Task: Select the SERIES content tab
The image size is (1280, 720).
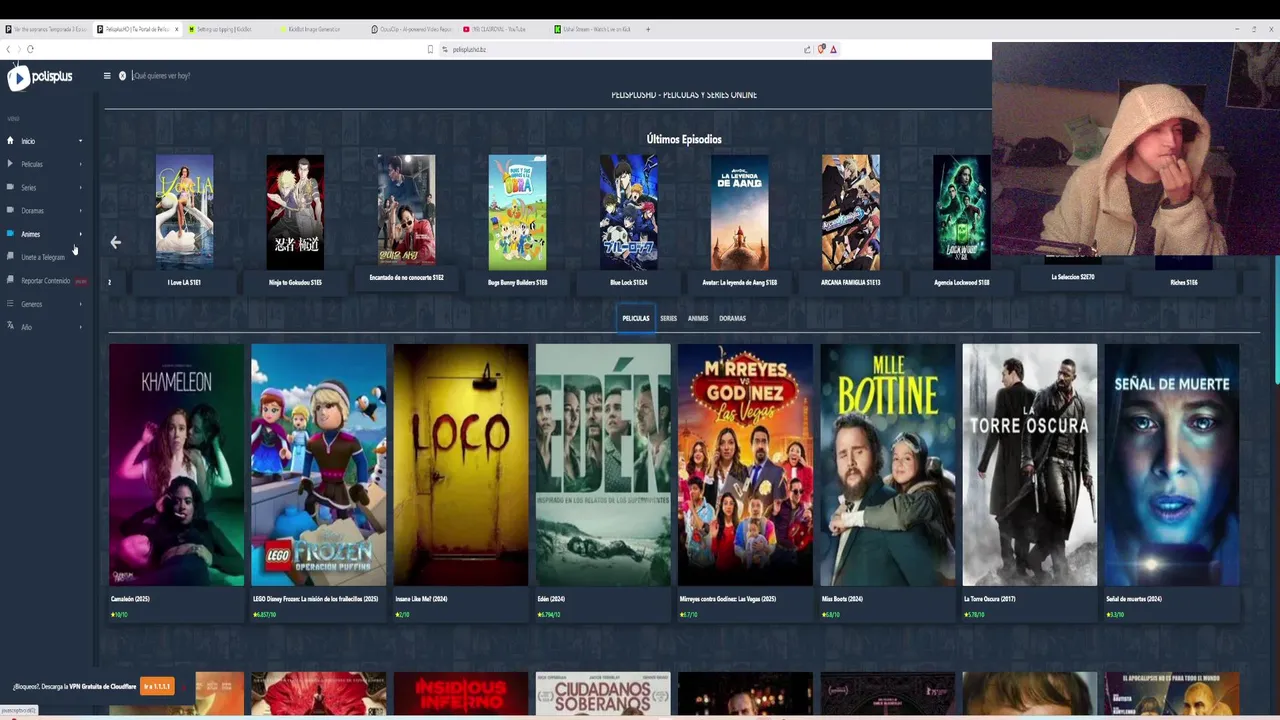Action: tap(669, 318)
